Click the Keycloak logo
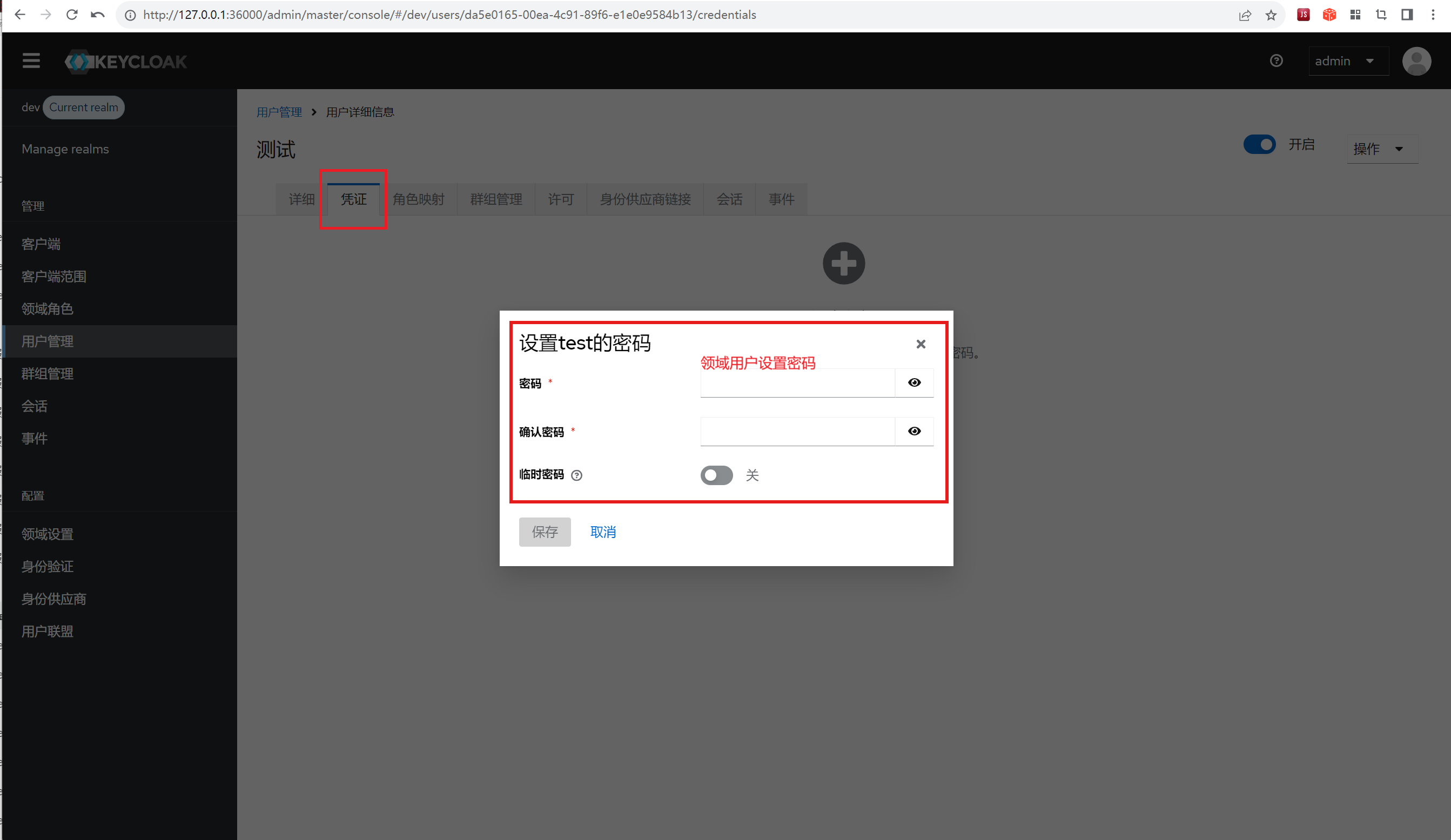Screen dimensions: 1451x840 126,62
